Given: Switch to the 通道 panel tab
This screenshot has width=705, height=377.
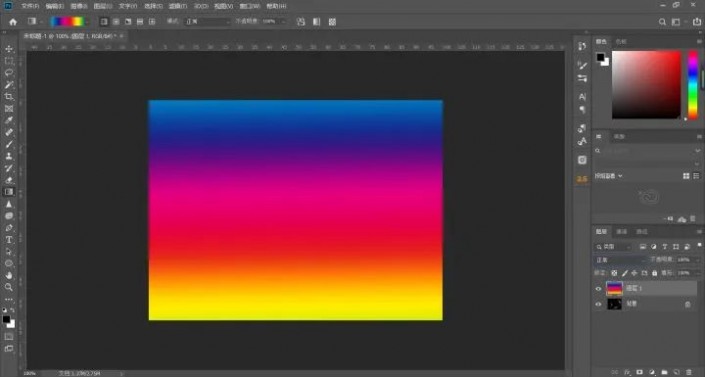Looking at the screenshot, I should 622,232.
